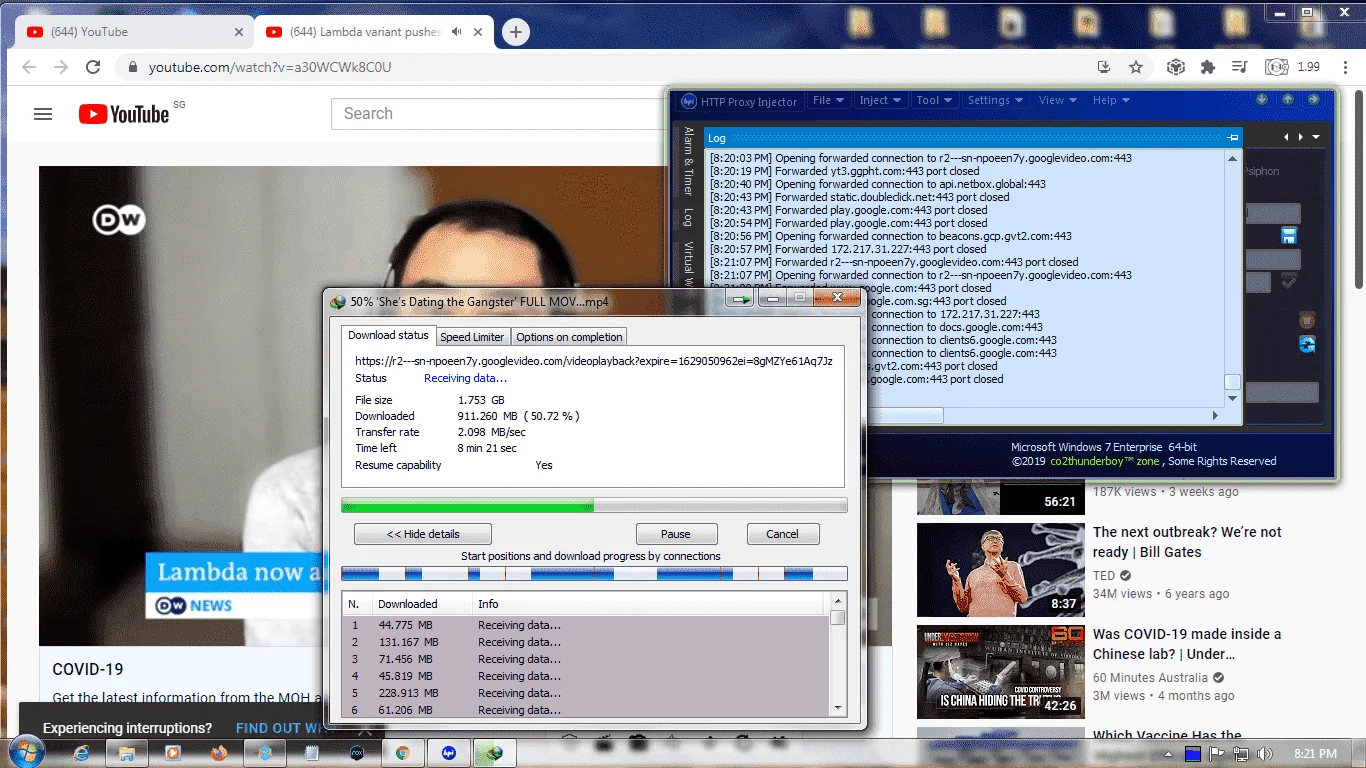Image resolution: width=1366 pixels, height=768 pixels.
Task: Open the View menu in HTTP Proxy Injector
Action: point(1057,100)
